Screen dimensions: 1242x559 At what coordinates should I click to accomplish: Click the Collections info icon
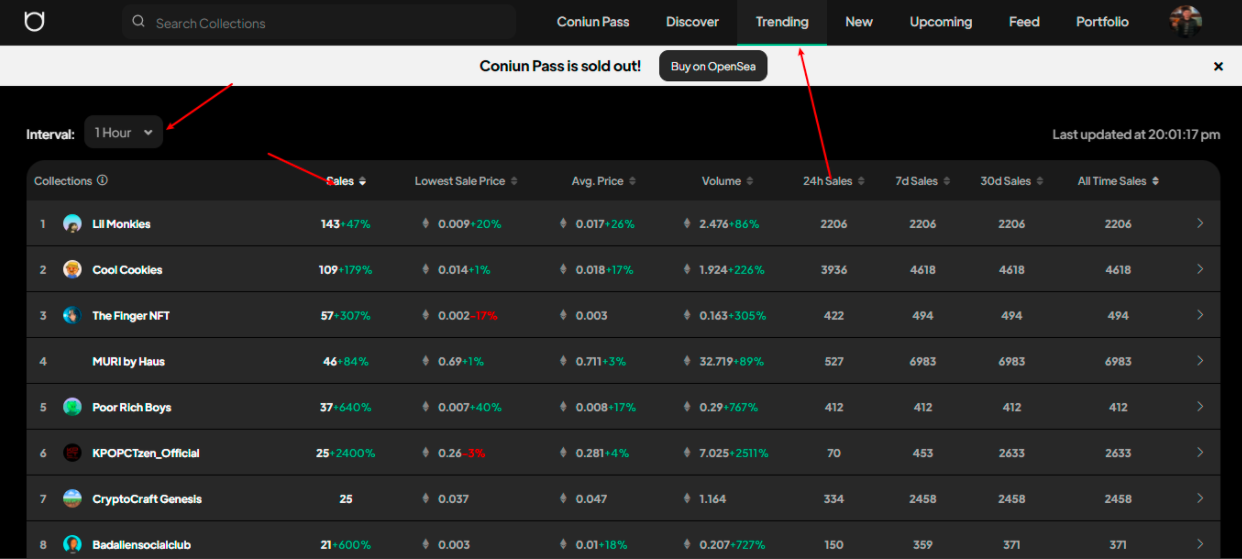[102, 181]
